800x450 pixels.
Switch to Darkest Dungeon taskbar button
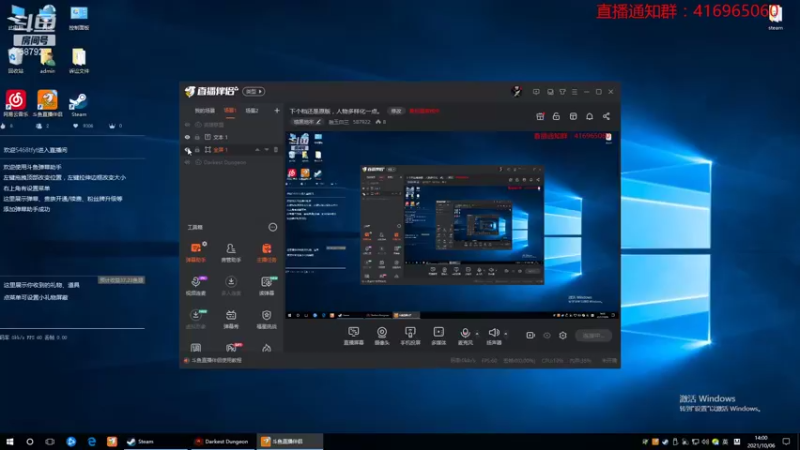click(222, 441)
